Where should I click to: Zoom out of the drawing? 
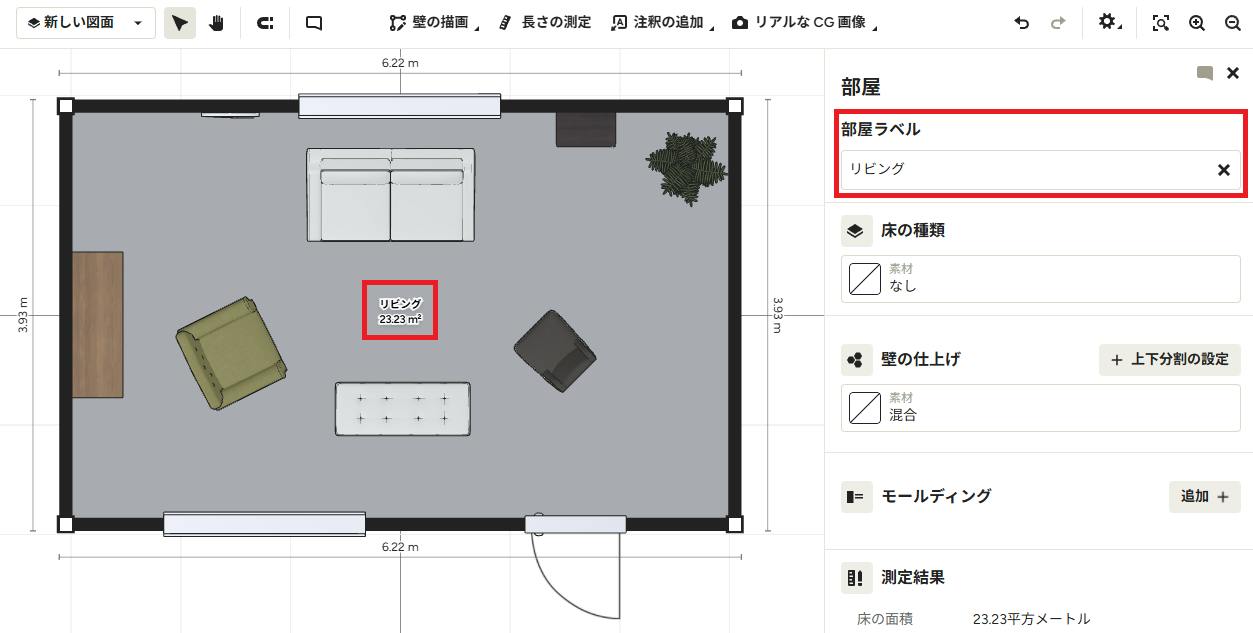click(x=1232, y=22)
